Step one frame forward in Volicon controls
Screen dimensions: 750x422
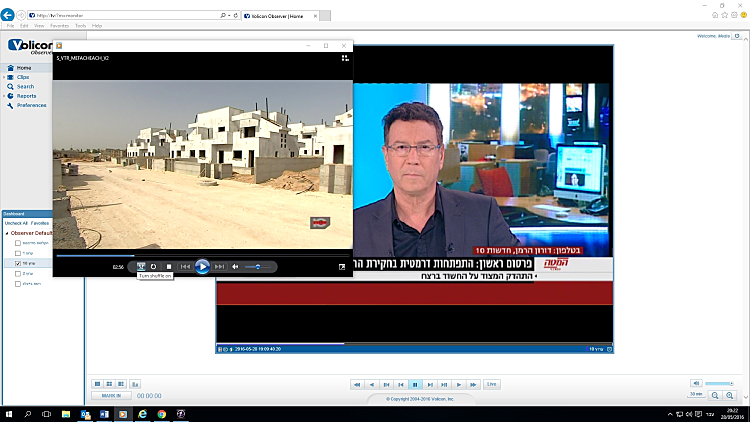430,385
